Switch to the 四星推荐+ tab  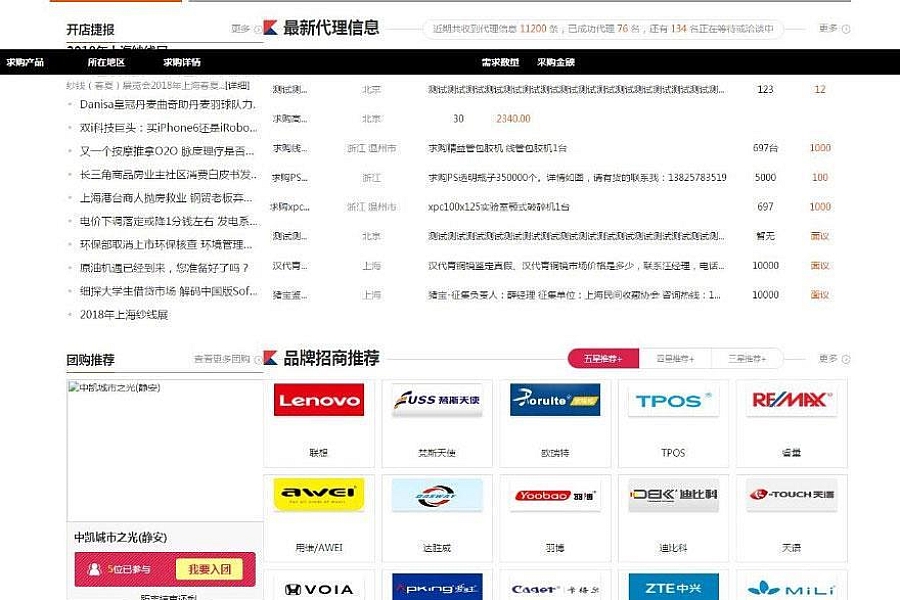[x=675, y=359]
